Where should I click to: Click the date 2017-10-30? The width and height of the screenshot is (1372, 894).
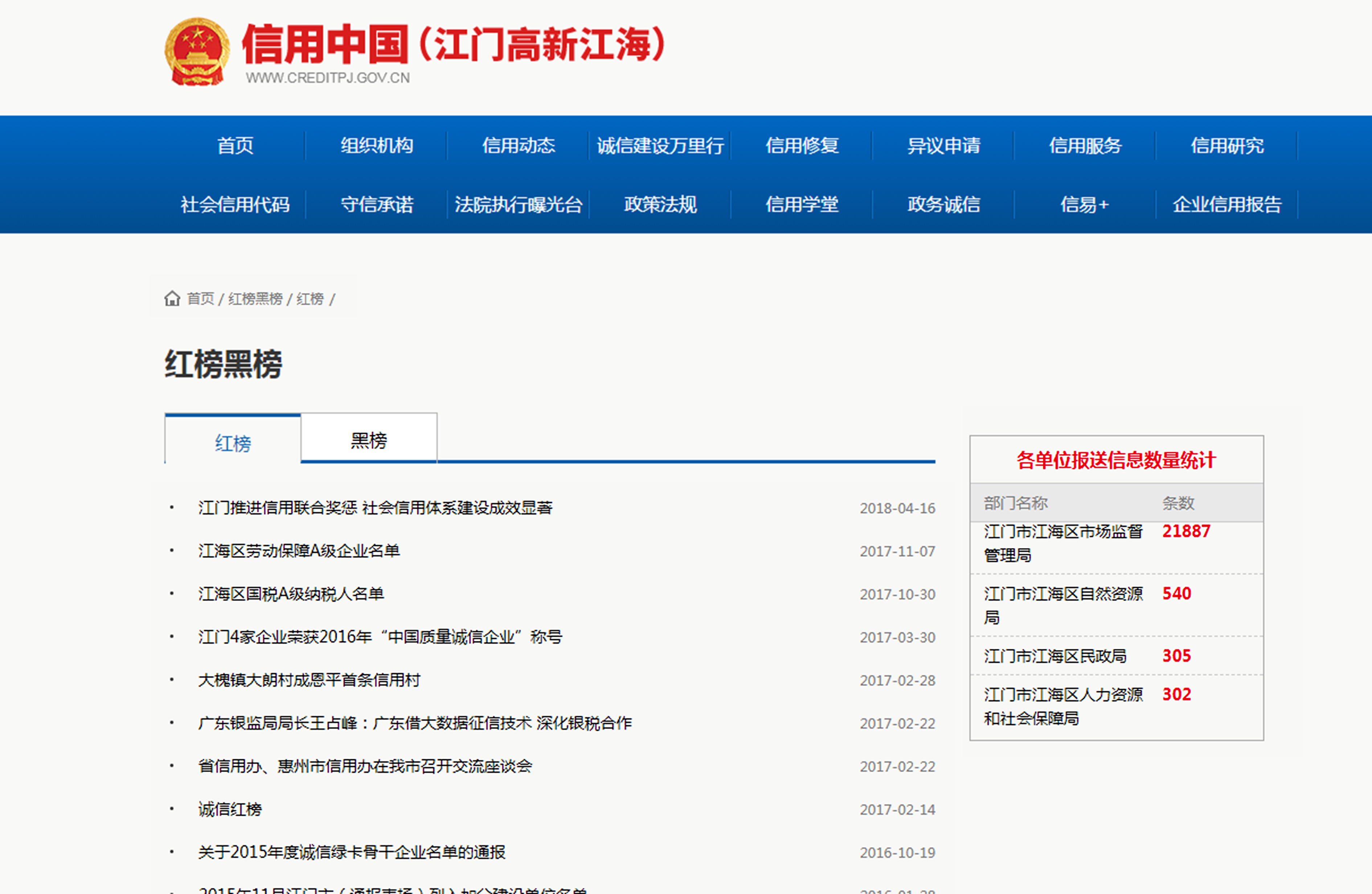click(x=898, y=594)
